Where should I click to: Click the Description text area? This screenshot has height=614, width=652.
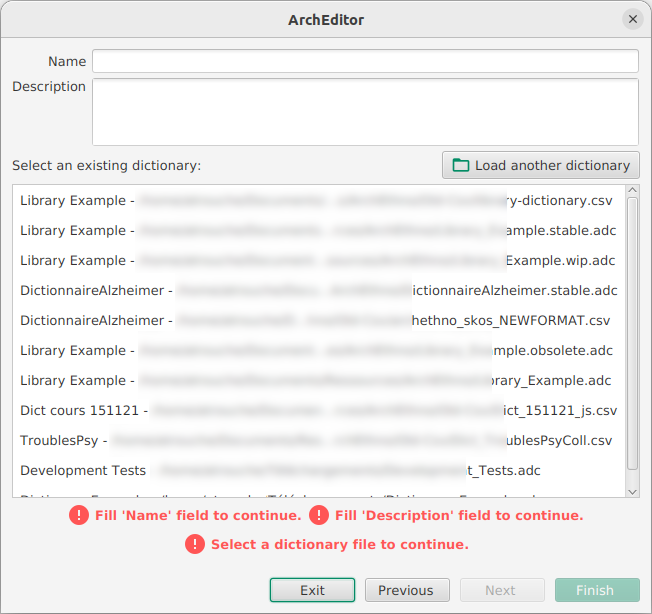[x=365, y=112]
